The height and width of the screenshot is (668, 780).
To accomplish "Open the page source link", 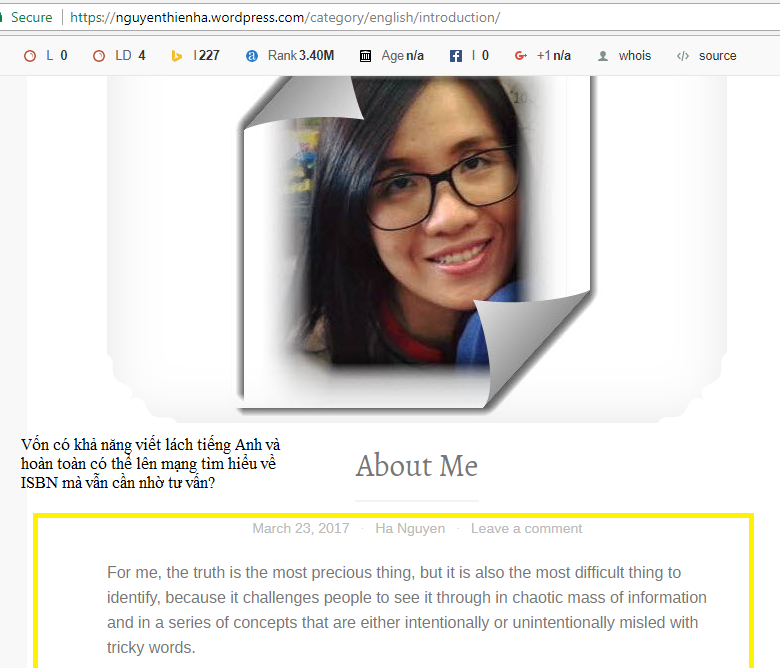I will [x=717, y=56].
